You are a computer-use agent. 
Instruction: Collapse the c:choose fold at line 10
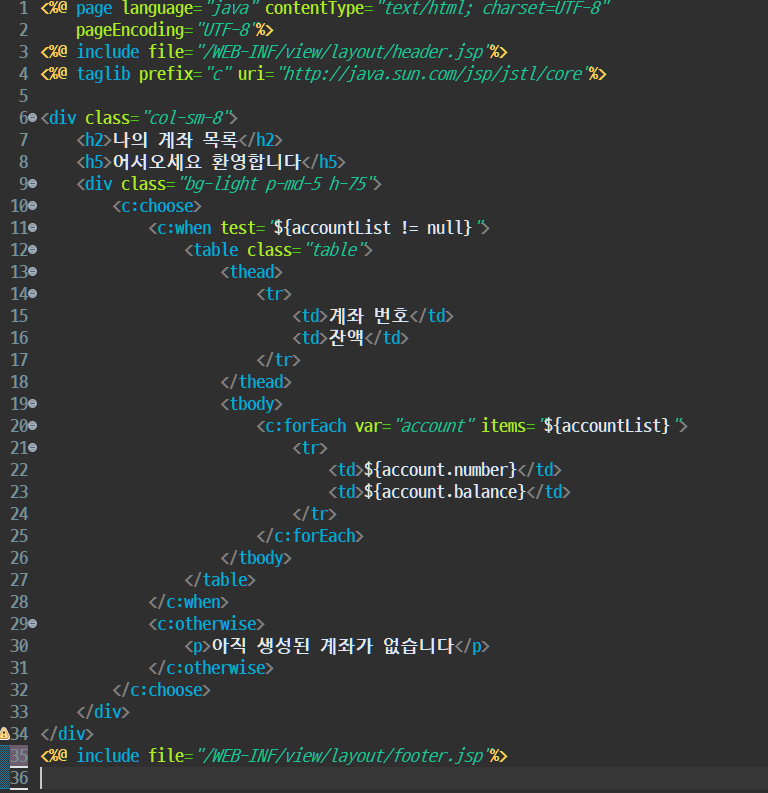click(x=33, y=205)
